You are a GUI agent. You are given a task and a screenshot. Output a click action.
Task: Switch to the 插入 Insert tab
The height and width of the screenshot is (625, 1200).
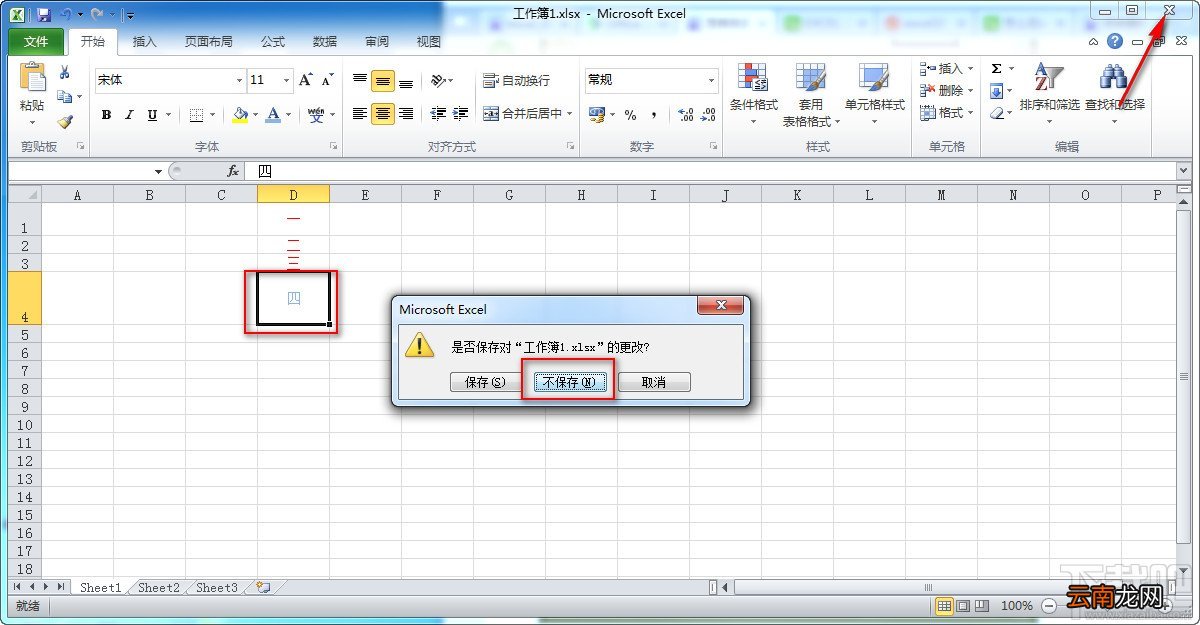[x=145, y=42]
